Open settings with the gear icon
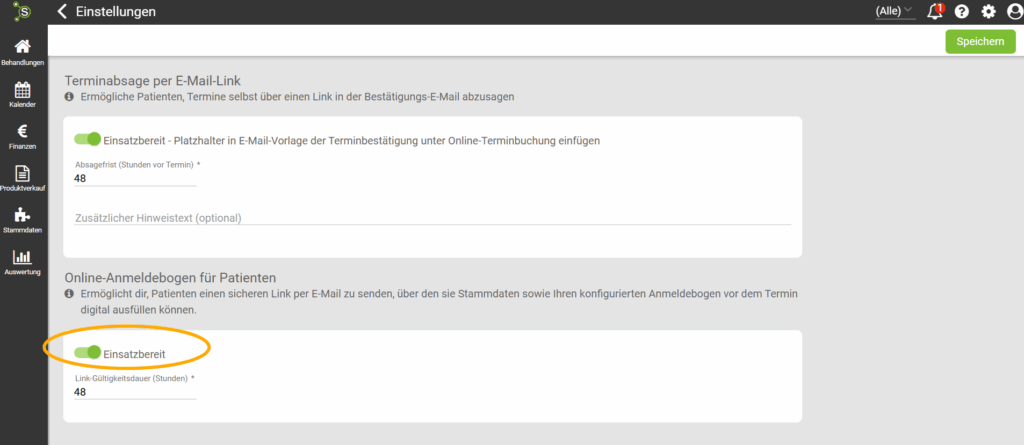Image resolution: width=1024 pixels, height=445 pixels. (x=988, y=12)
